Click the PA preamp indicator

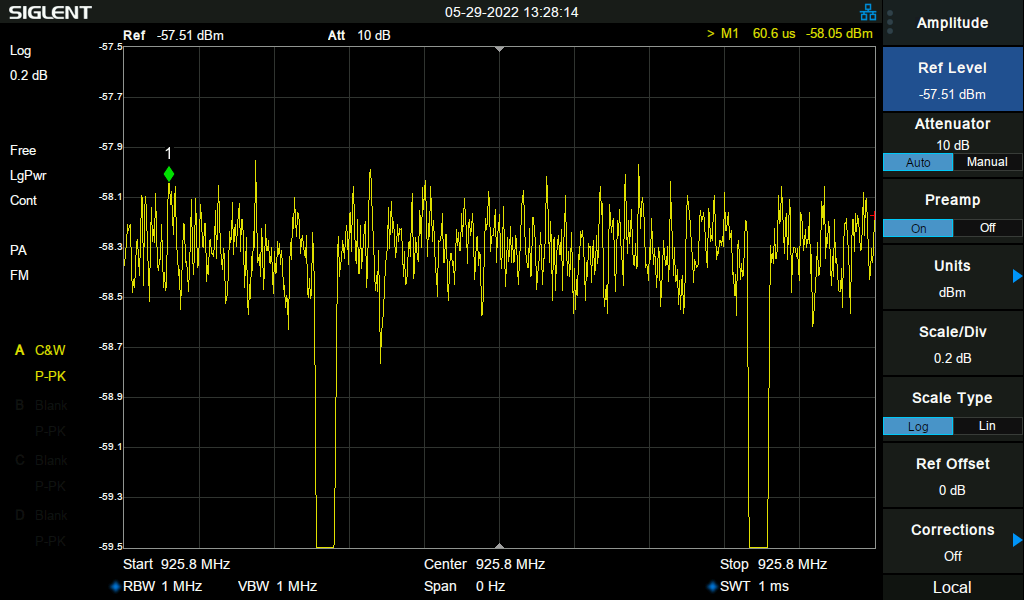(x=18, y=250)
